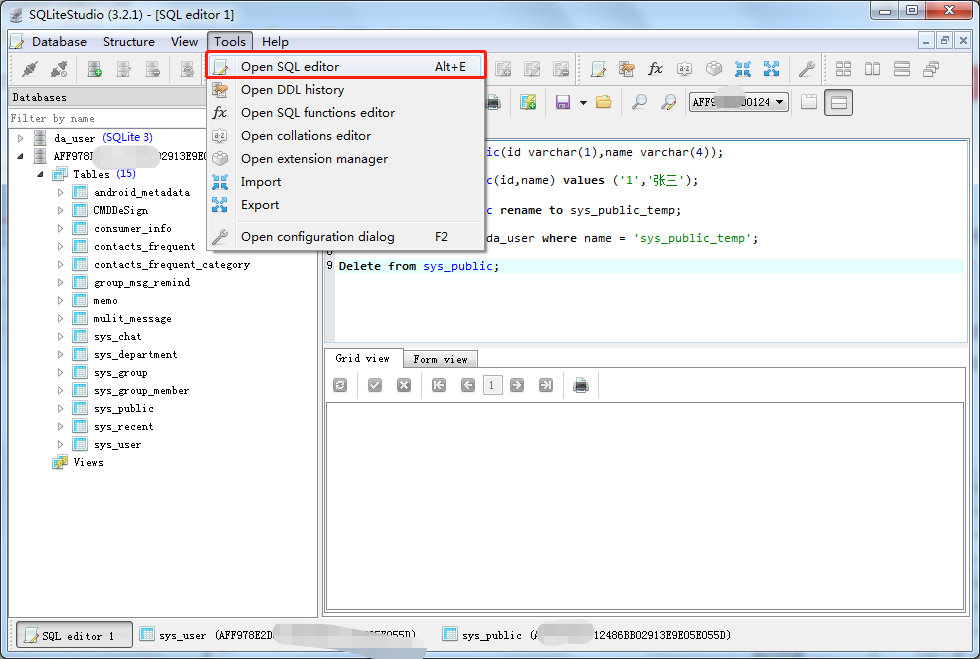This screenshot has height=659, width=980.
Task: Open the Database menu
Action: point(59,42)
